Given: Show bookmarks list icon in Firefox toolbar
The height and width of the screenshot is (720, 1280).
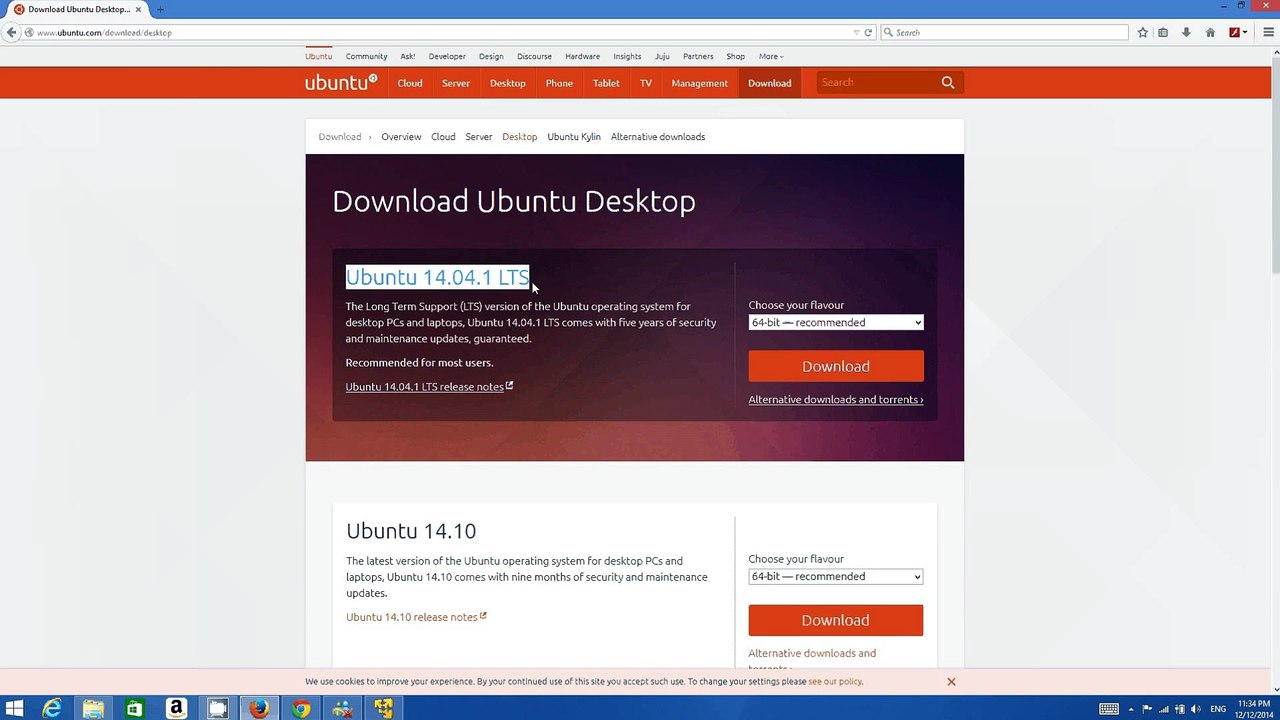Looking at the screenshot, I should coord(1163,32).
